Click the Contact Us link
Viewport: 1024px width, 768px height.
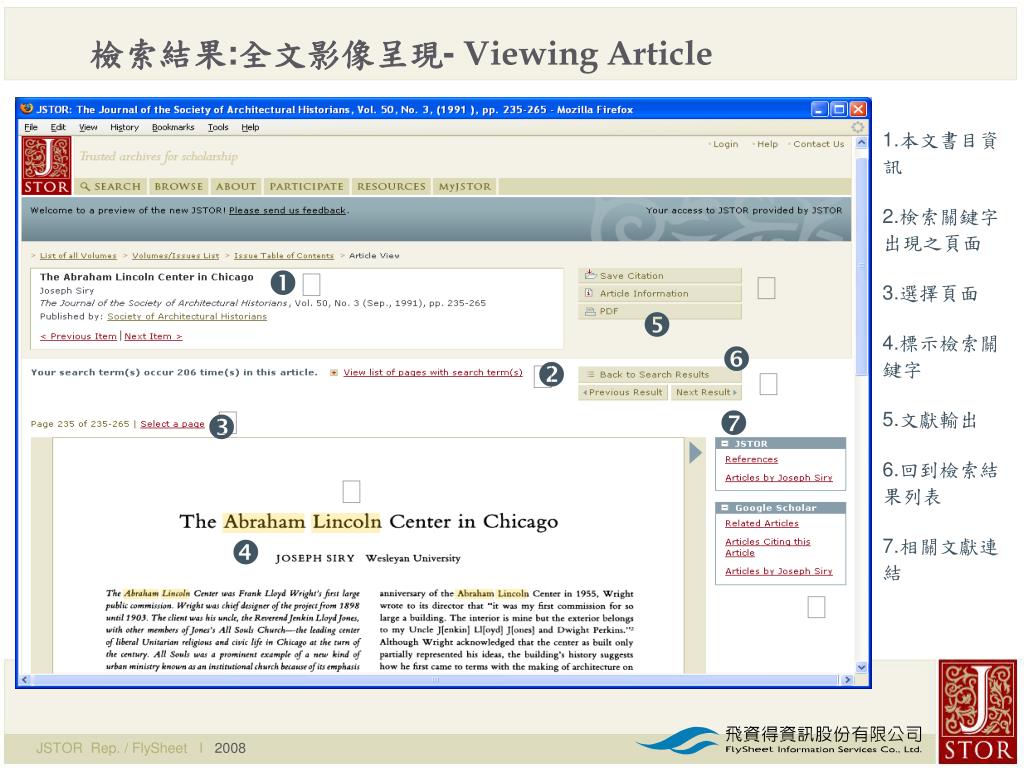coord(818,144)
